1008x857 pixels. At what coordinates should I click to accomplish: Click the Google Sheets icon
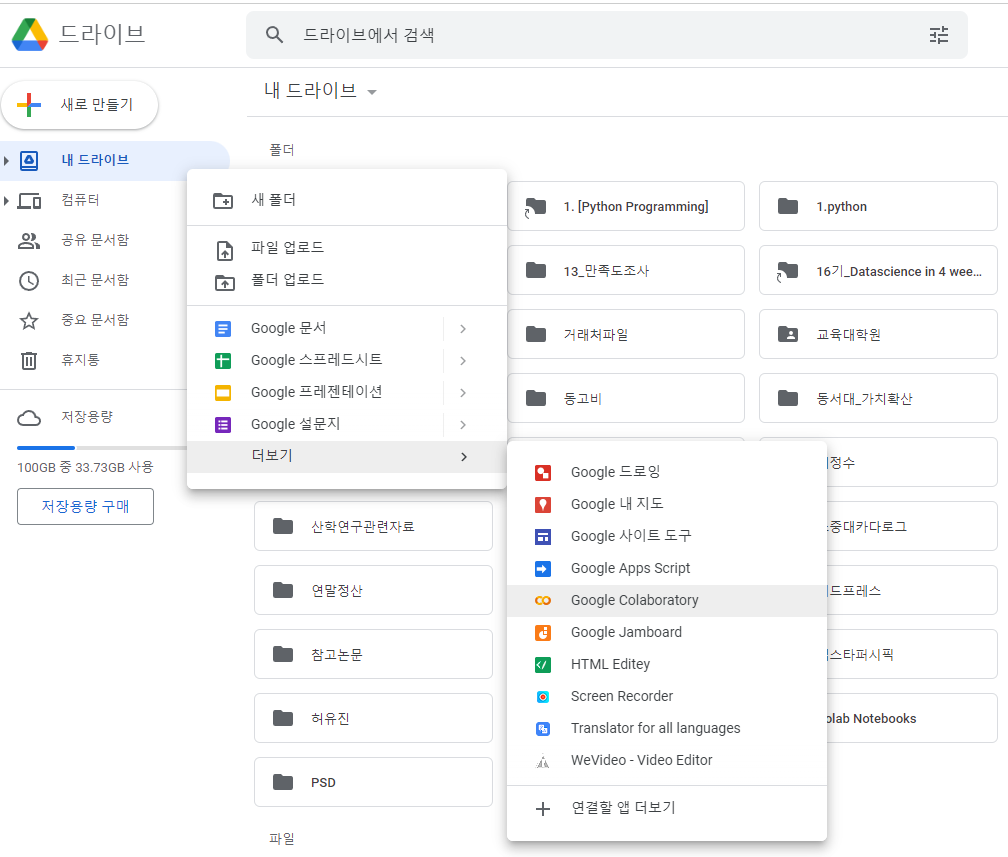point(222,361)
